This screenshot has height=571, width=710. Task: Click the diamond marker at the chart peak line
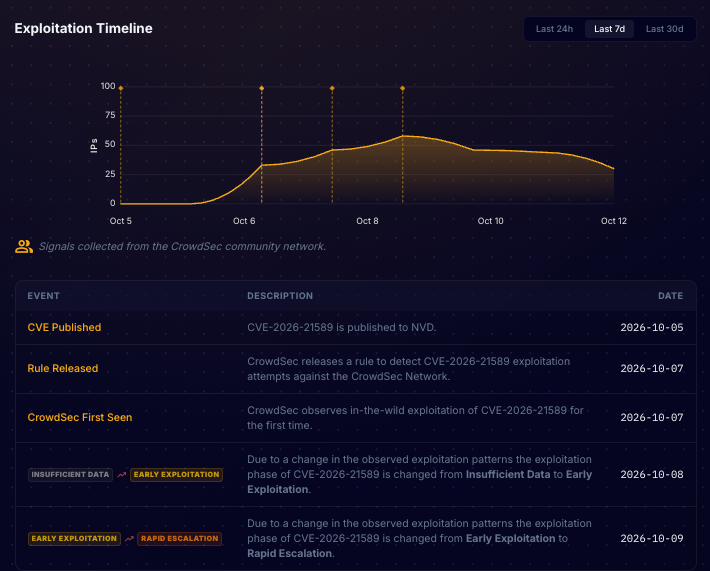pyautogui.click(x=403, y=88)
